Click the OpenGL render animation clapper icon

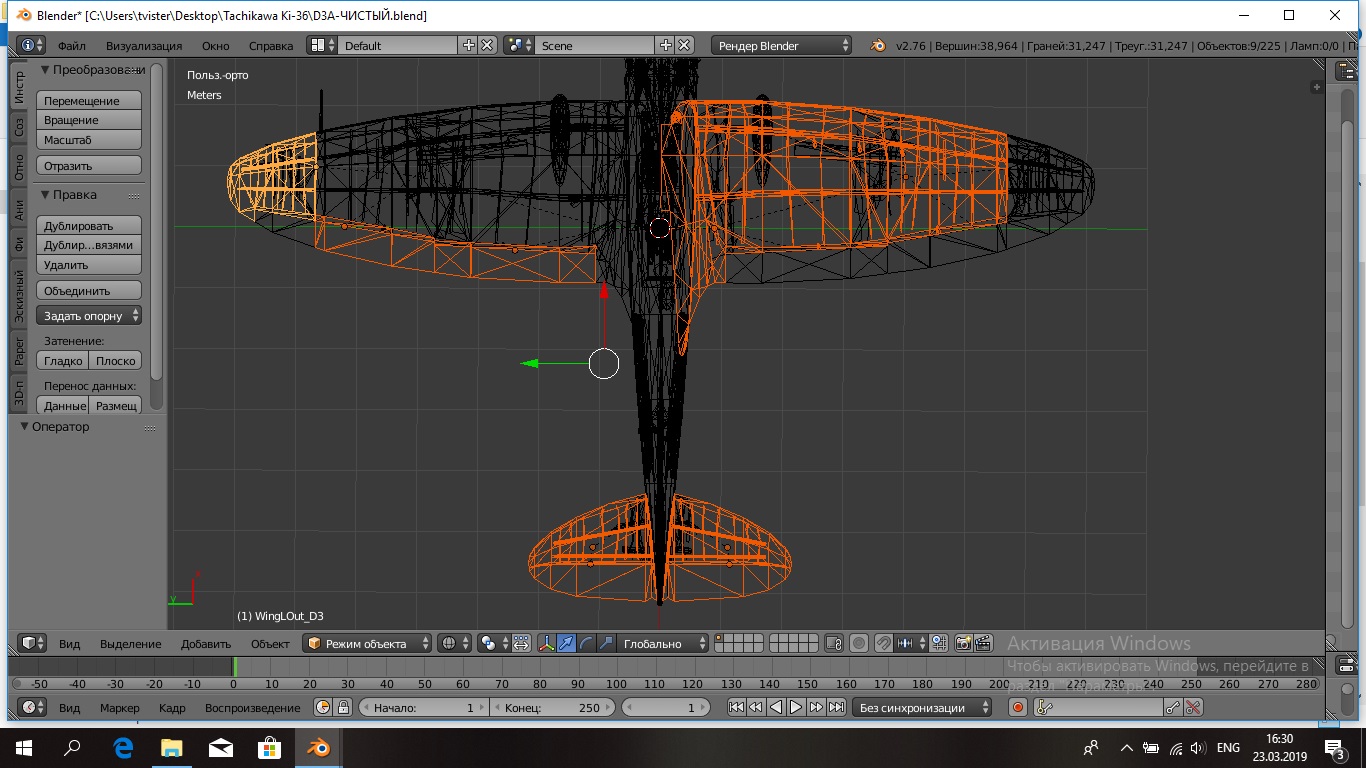pos(984,643)
